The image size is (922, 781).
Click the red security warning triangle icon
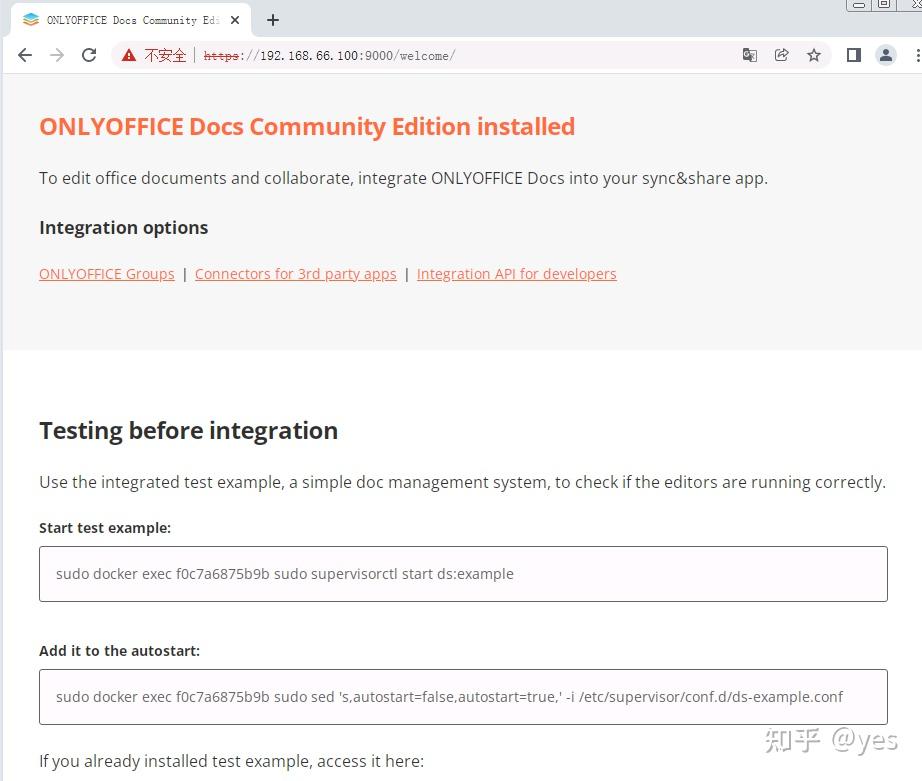tap(128, 55)
